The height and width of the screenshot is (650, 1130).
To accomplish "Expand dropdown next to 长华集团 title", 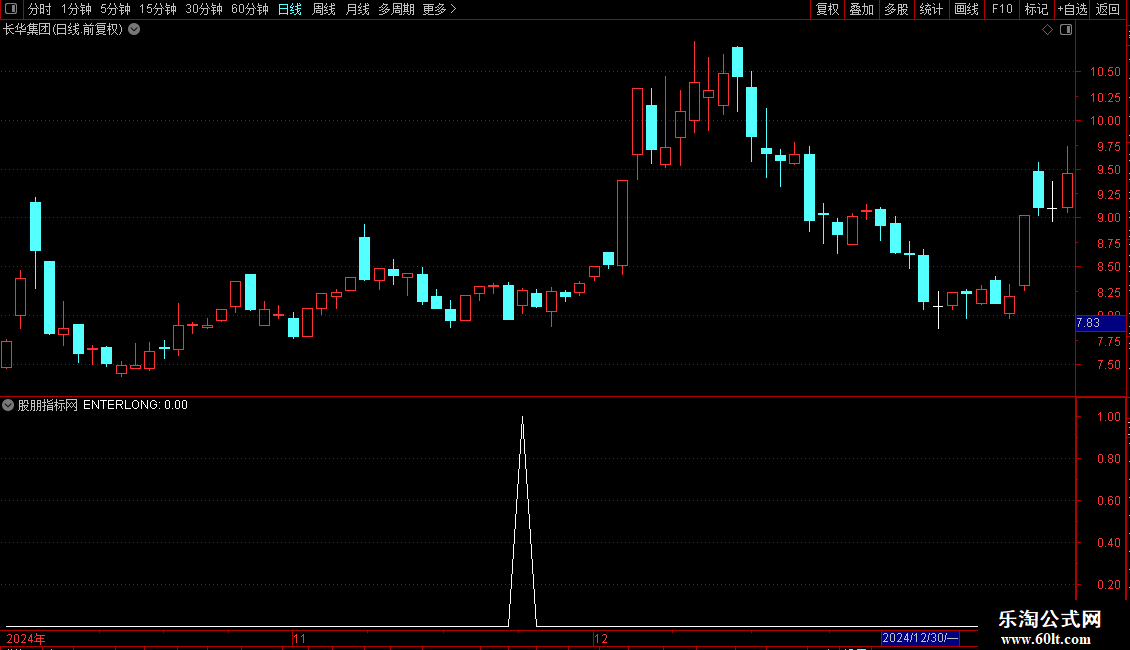I will pyautogui.click(x=134, y=30).
